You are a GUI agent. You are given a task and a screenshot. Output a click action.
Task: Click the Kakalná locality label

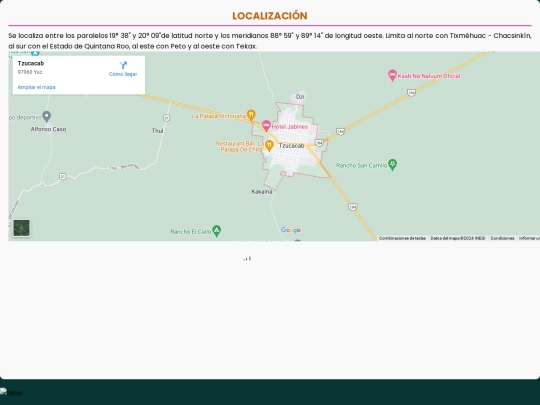pyautogui.click(x=262, y=191)
